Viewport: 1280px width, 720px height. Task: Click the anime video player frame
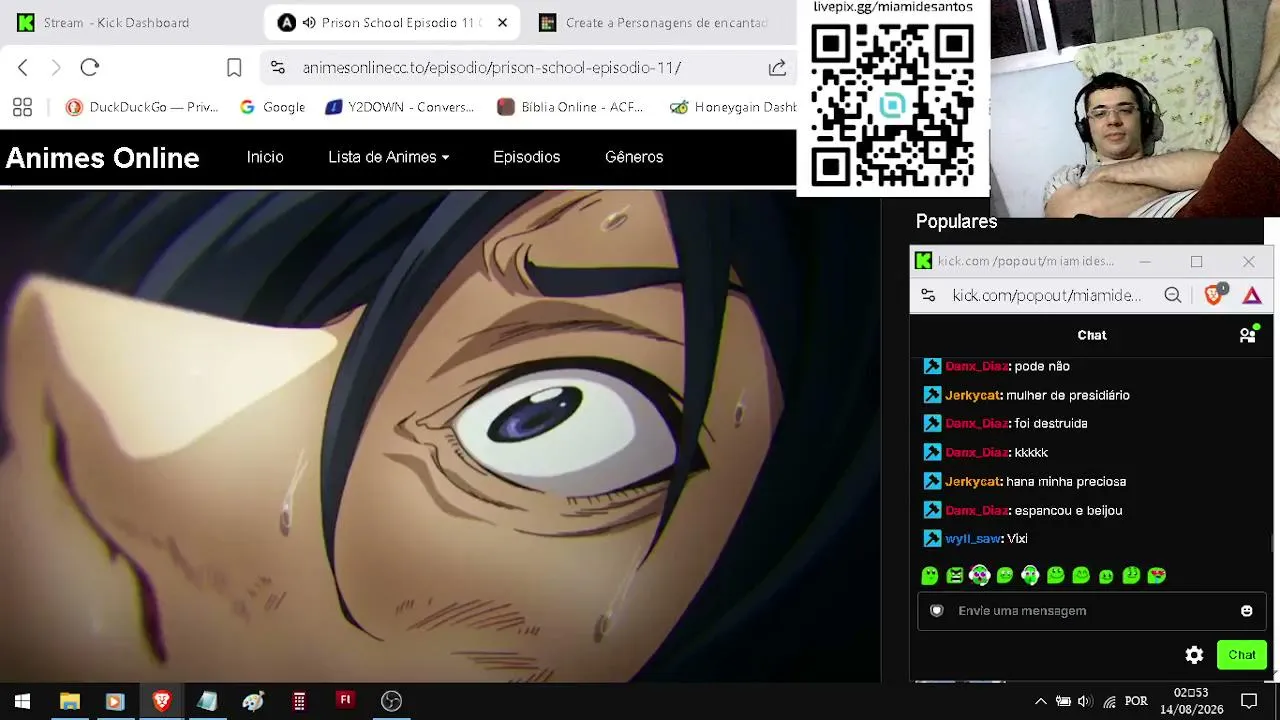coord(440,436)
